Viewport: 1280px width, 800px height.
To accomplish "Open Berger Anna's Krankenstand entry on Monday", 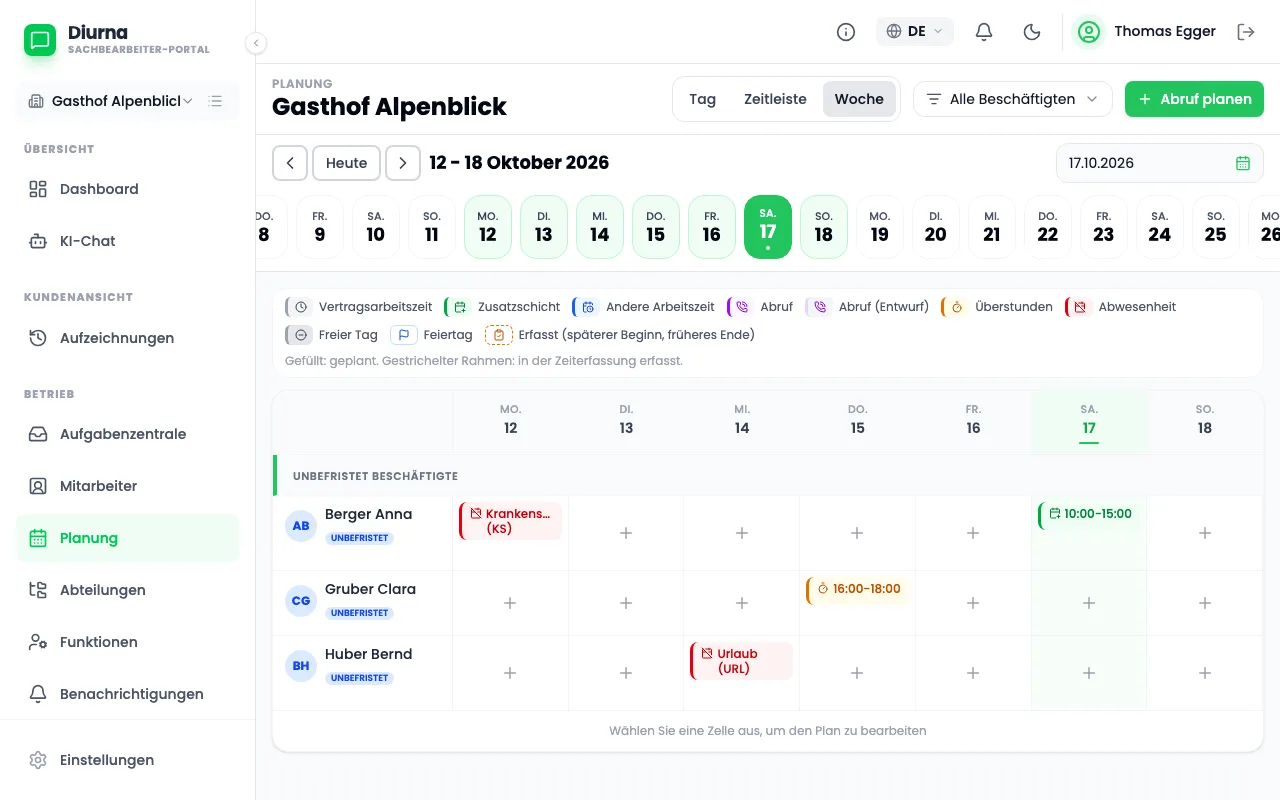I will coord(511,521).
